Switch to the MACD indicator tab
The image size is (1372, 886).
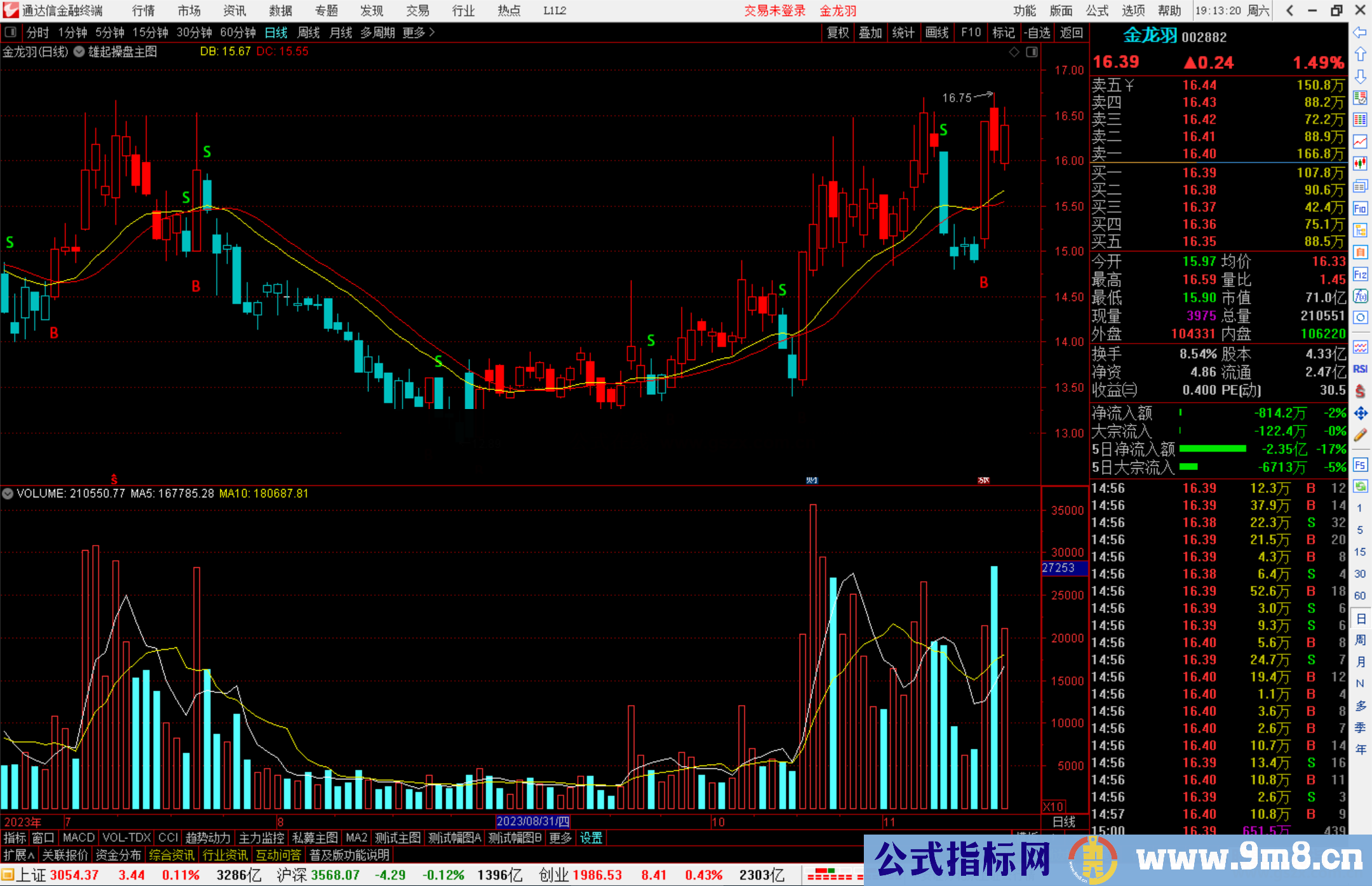click(78, 838)
